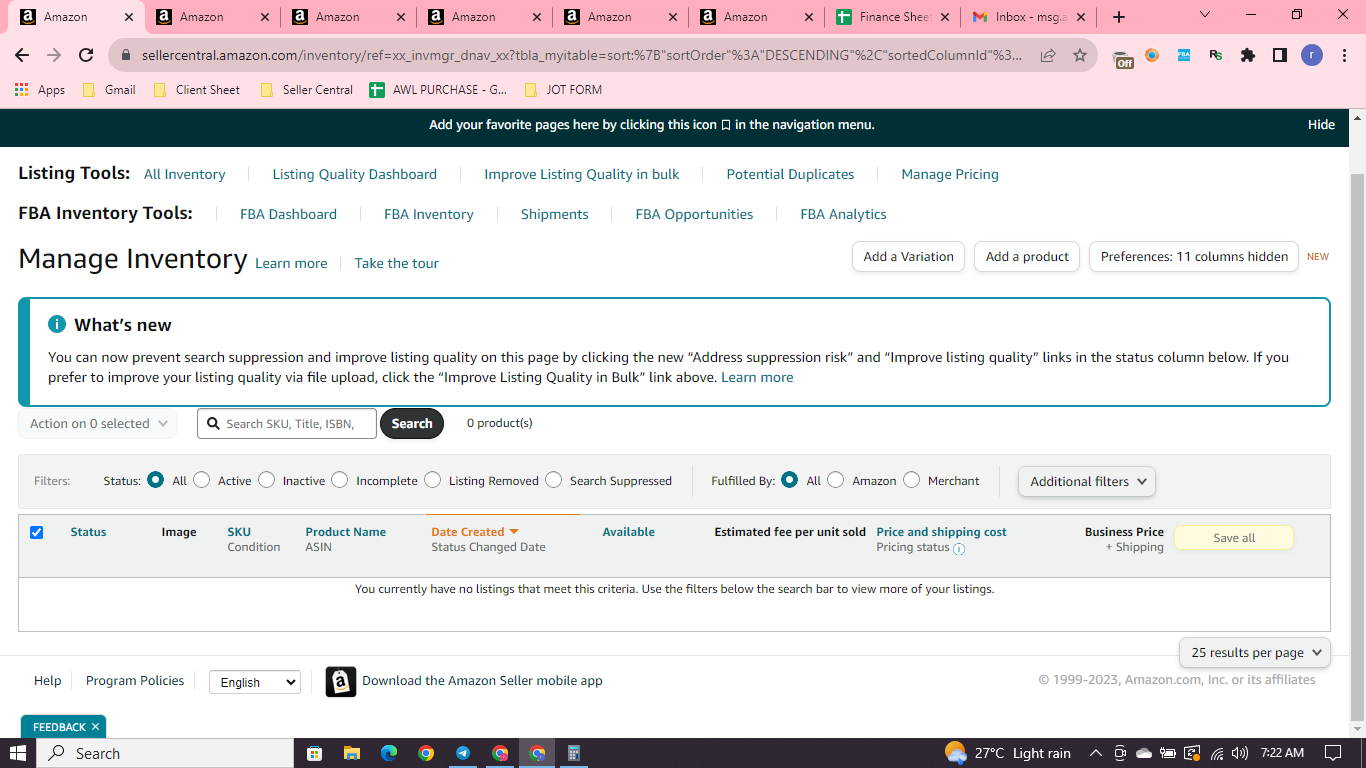Screen dimensions: 1366x768
Task: Open the Windows Start menu
Action: (x=18, y=753)
